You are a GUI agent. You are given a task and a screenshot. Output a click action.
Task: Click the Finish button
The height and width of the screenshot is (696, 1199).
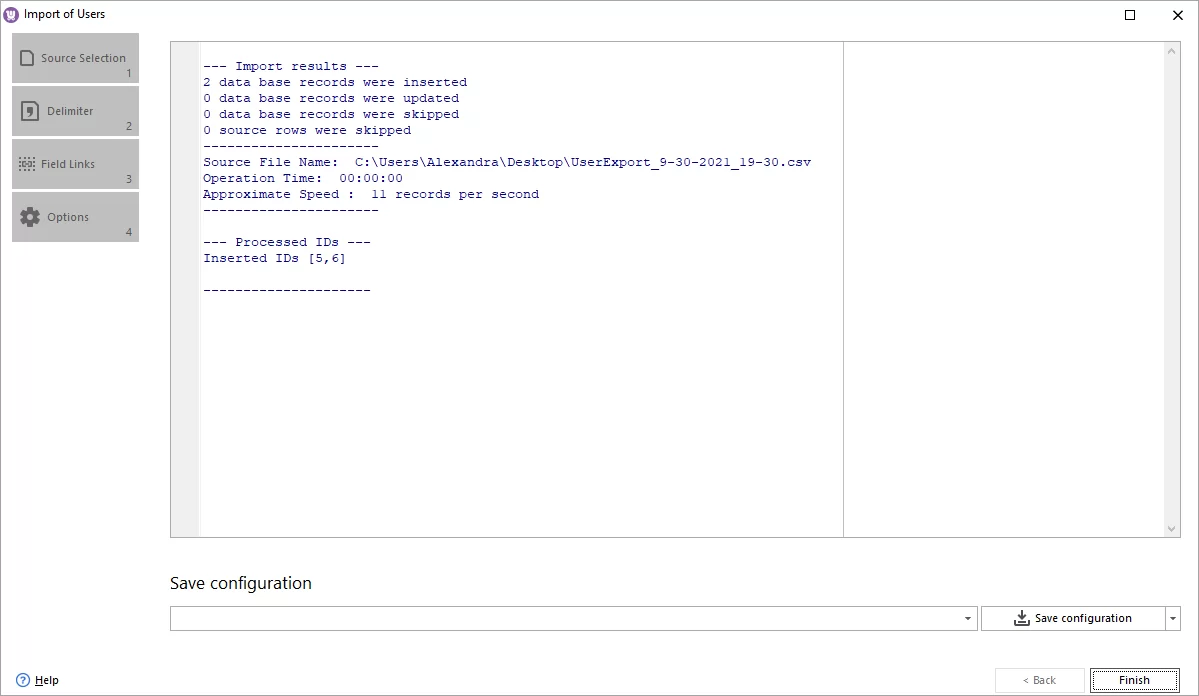1135,679
